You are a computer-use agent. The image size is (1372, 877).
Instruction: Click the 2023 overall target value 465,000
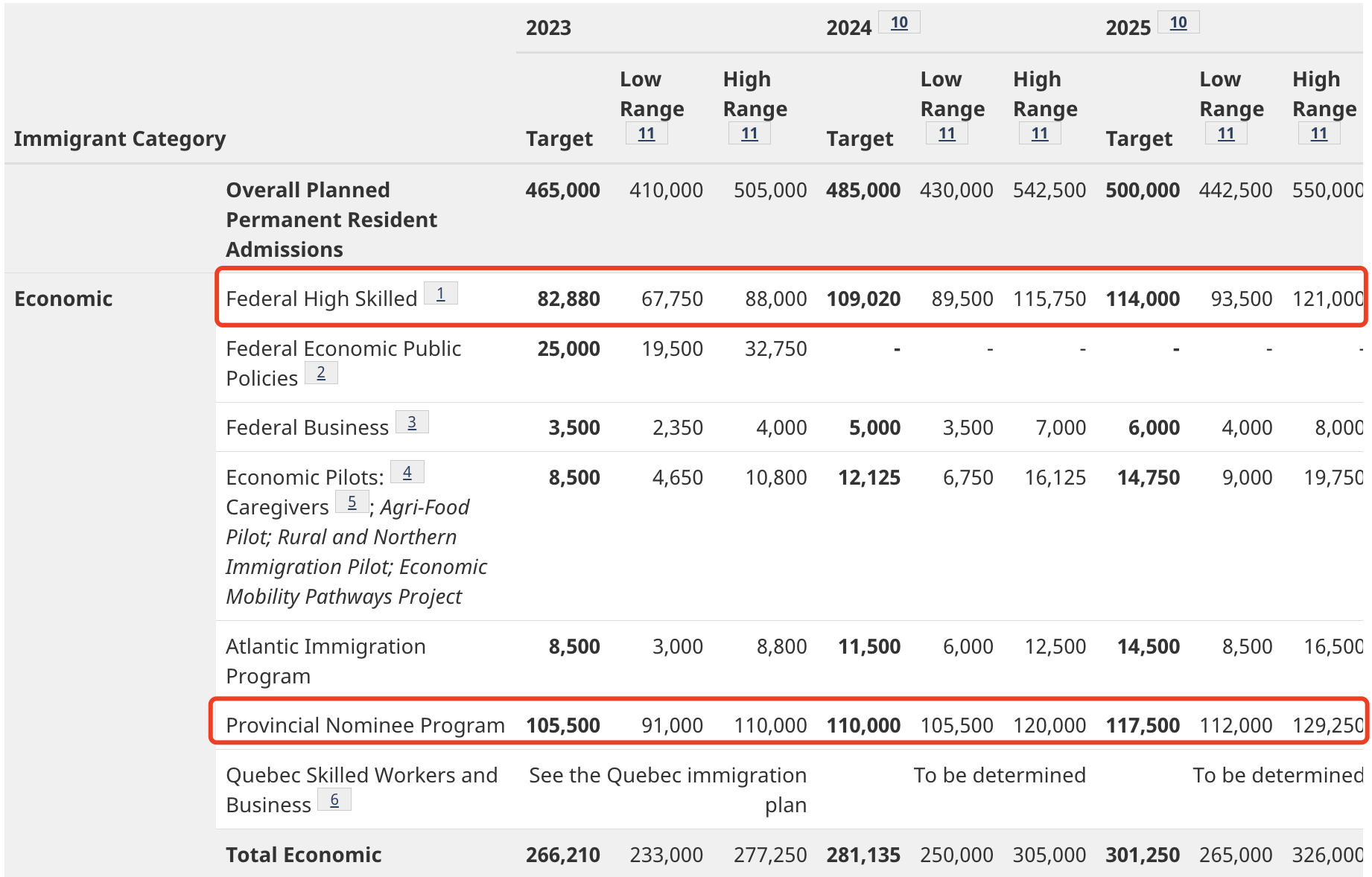562,191
